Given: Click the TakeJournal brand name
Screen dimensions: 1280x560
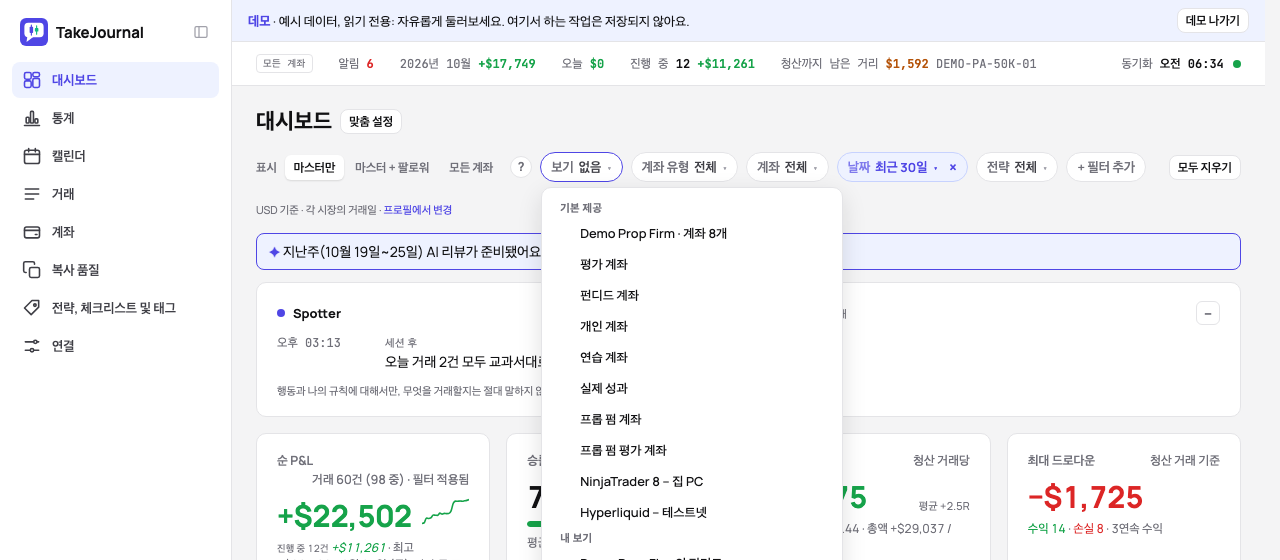Looking at the screenshot, I should (100, 32).
